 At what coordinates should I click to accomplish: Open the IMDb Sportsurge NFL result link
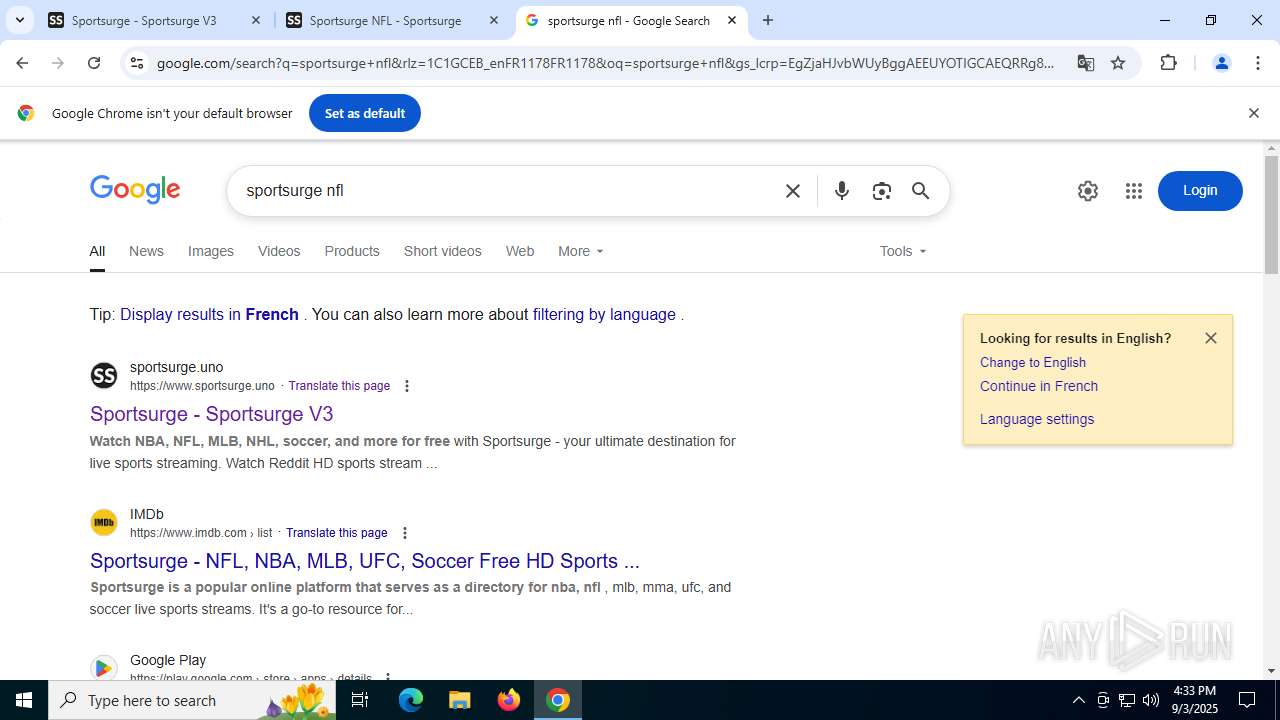[x=365, y=561]
